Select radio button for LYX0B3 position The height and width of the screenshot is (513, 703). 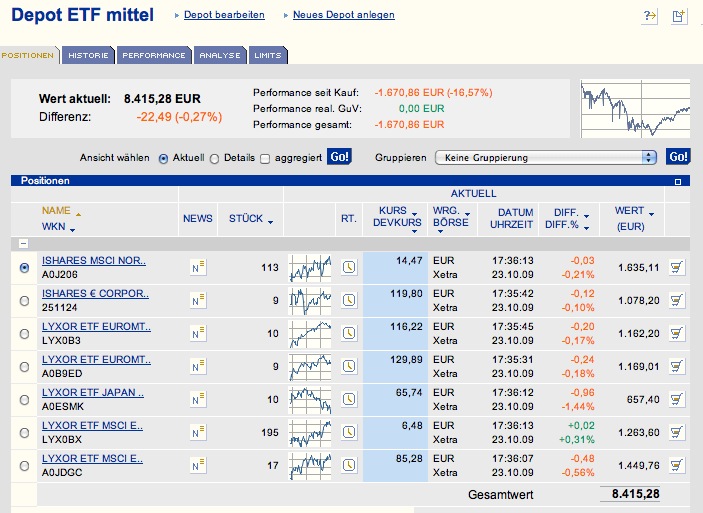[x=25, y=334]
